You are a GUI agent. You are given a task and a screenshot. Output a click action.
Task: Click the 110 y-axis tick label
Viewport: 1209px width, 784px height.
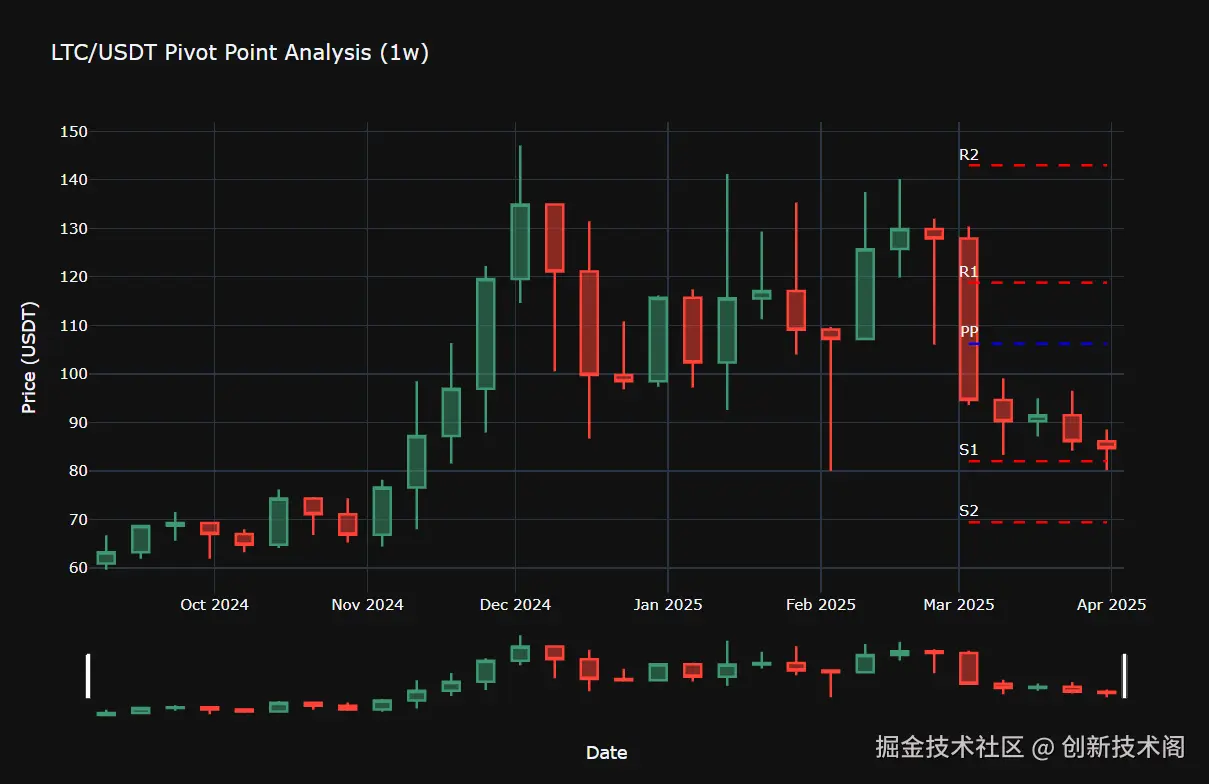74,326
